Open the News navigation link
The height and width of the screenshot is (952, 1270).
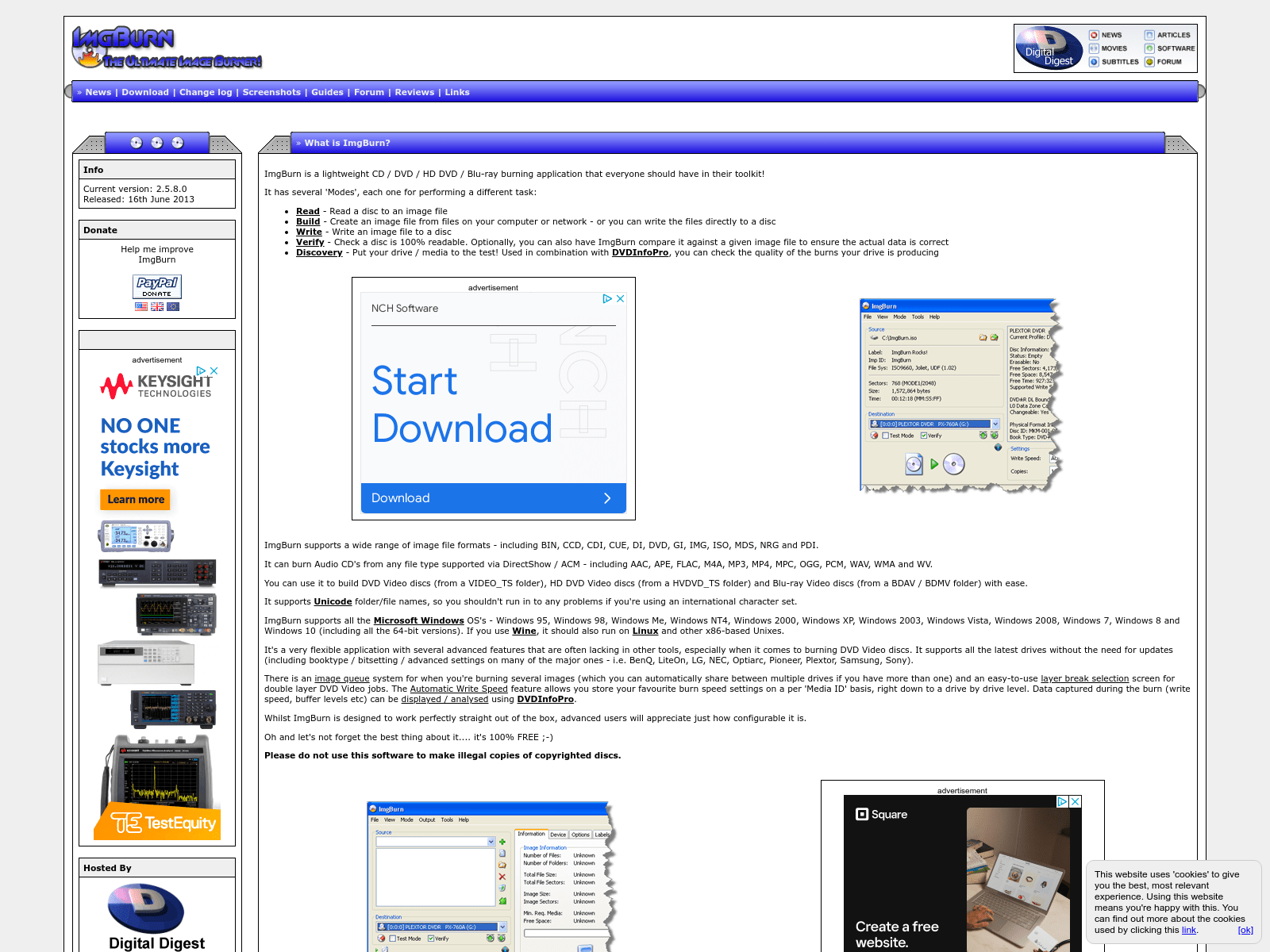point(98,92)
